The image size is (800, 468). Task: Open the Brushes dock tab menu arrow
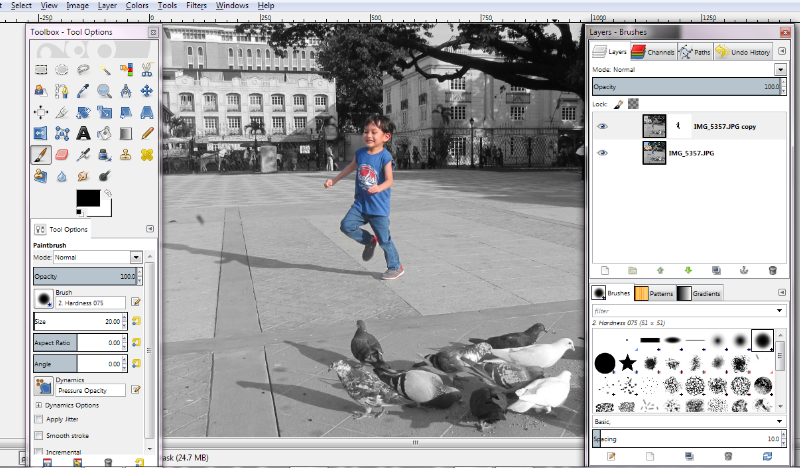point(782,292)
